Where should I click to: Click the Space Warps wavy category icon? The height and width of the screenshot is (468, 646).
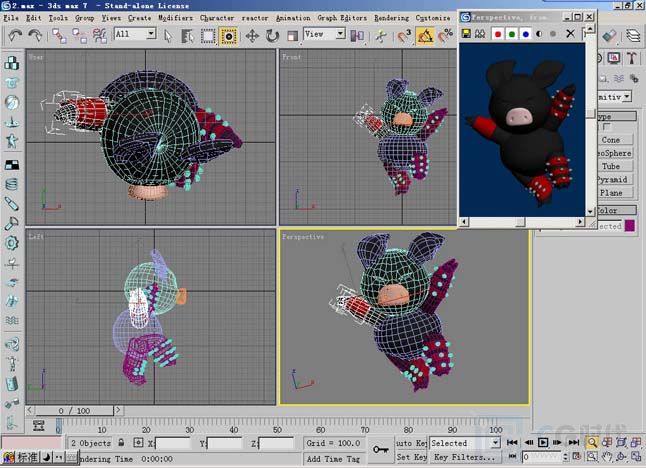(619, 78)
